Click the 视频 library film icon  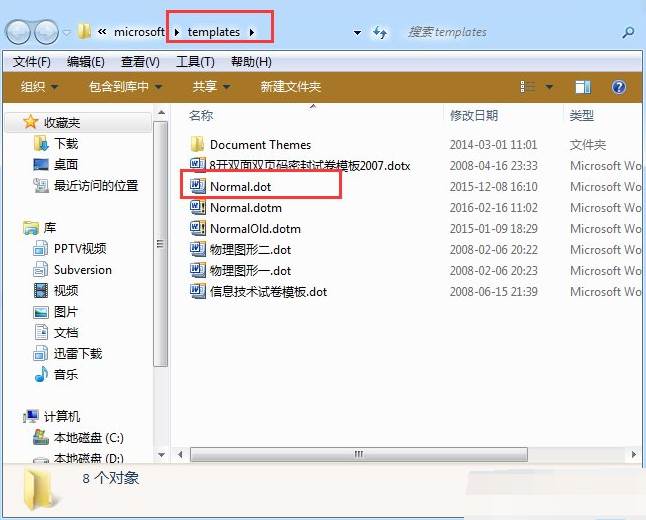[41, 290]
